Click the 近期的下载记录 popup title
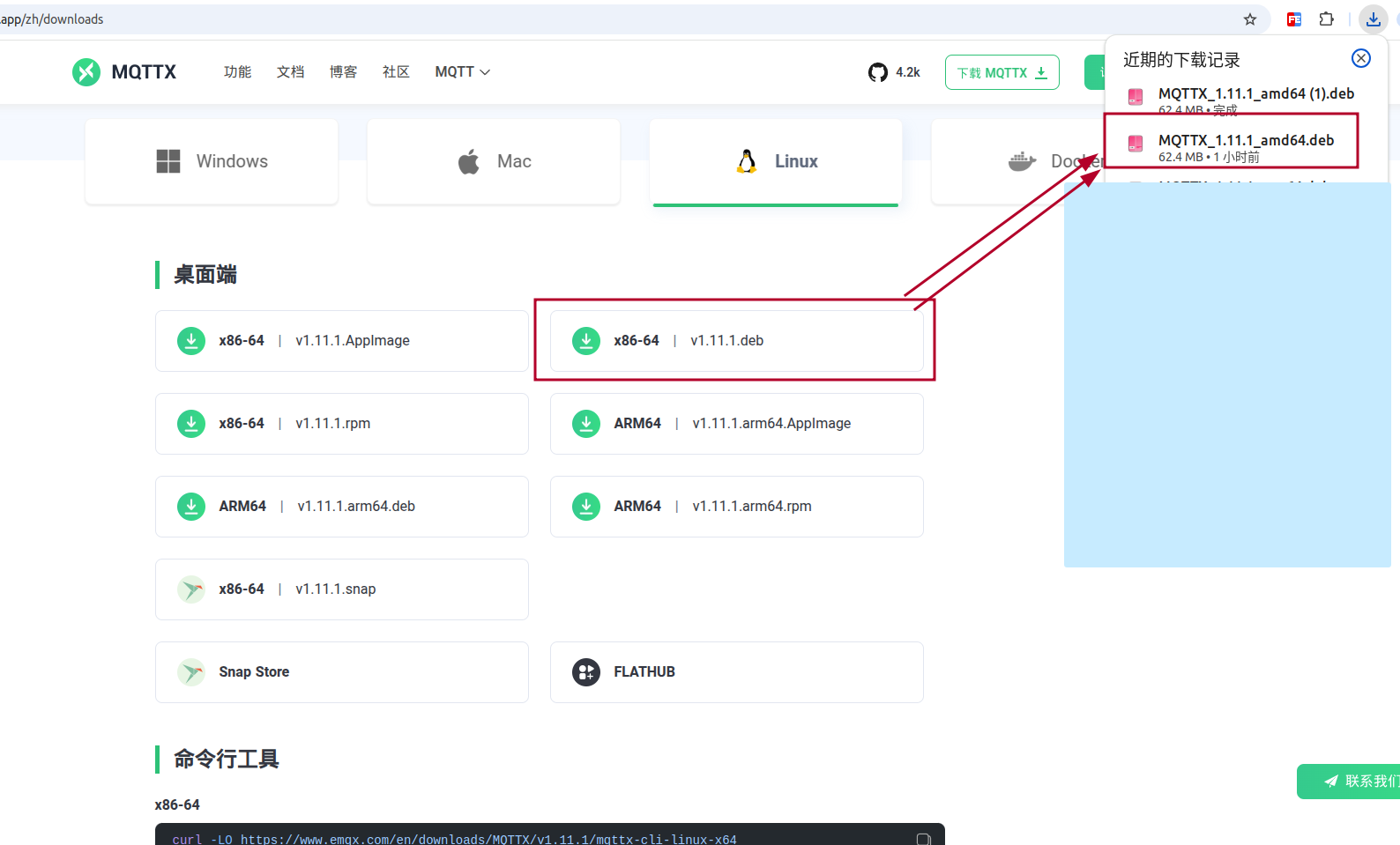This screenshot has width=1400, height=845. point(1181,60)
